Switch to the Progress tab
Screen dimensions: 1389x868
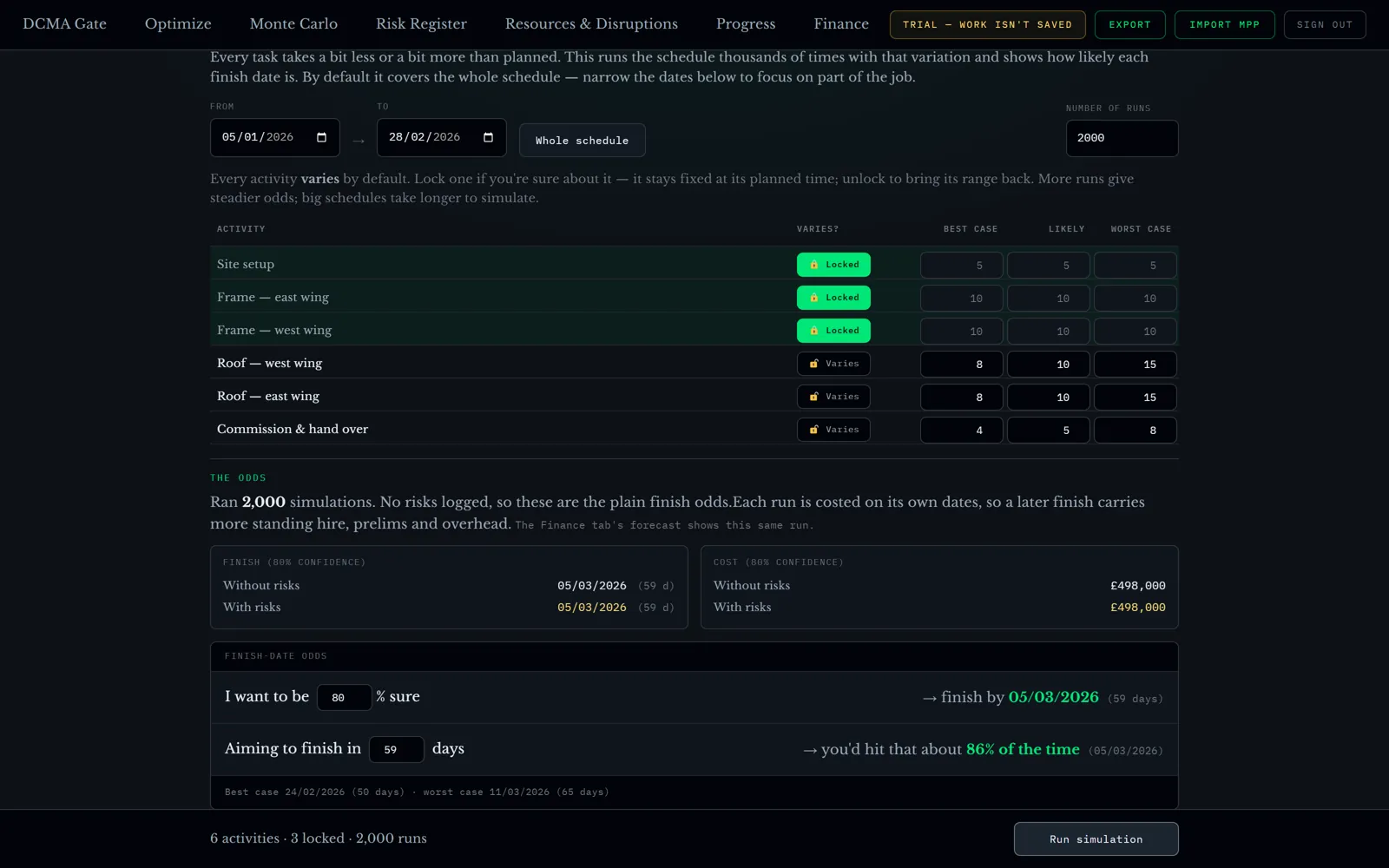point(746,24)
